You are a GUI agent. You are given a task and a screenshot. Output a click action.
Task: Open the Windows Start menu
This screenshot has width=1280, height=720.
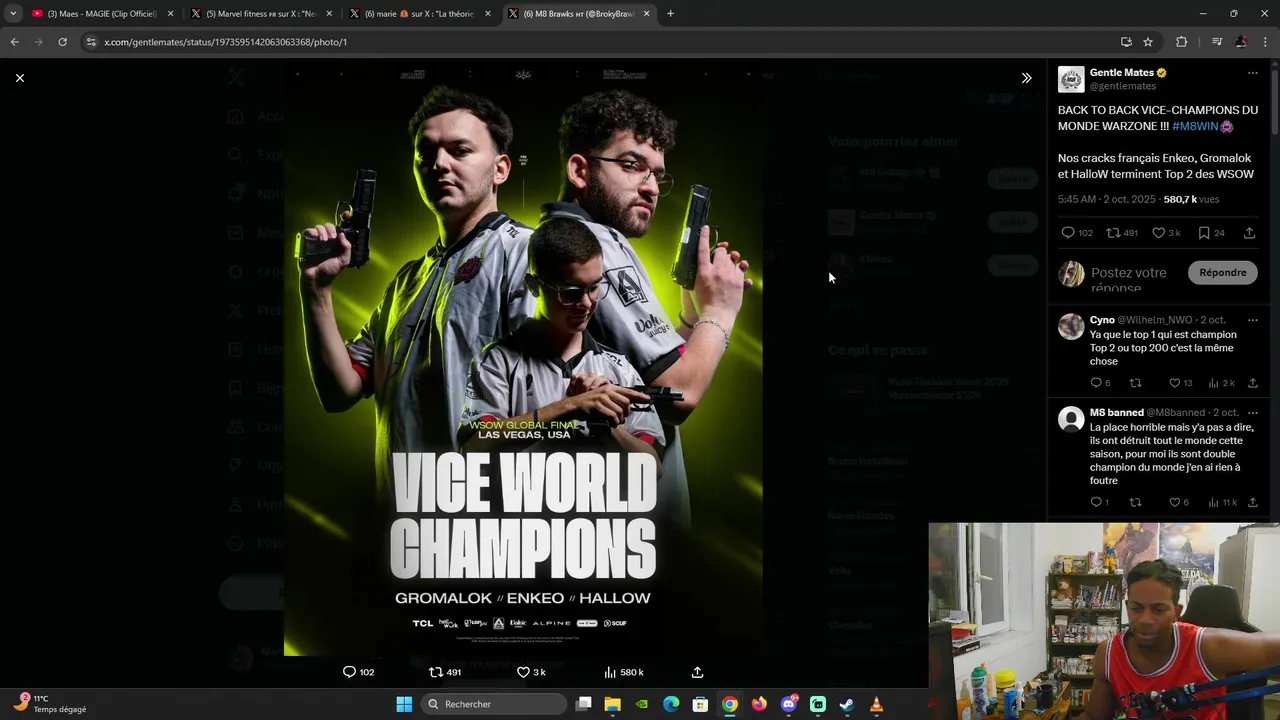click(404, 704)
